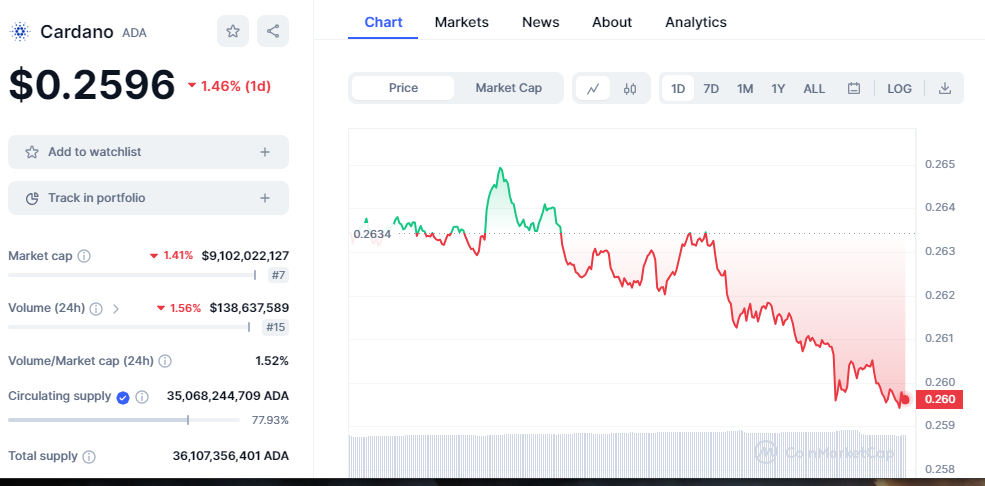
Task: Click the 1.52% volume/market cap value
Action: (272, 361)
